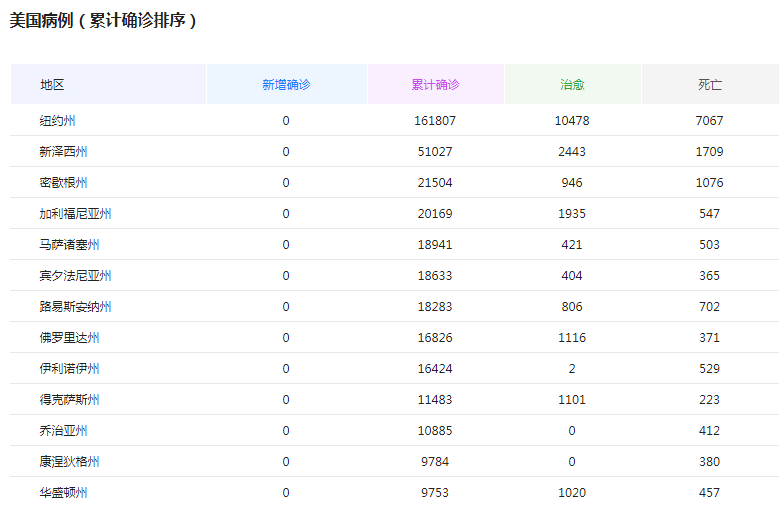
Task: Click deaths value 702
Action: click(x=710, y=306)
